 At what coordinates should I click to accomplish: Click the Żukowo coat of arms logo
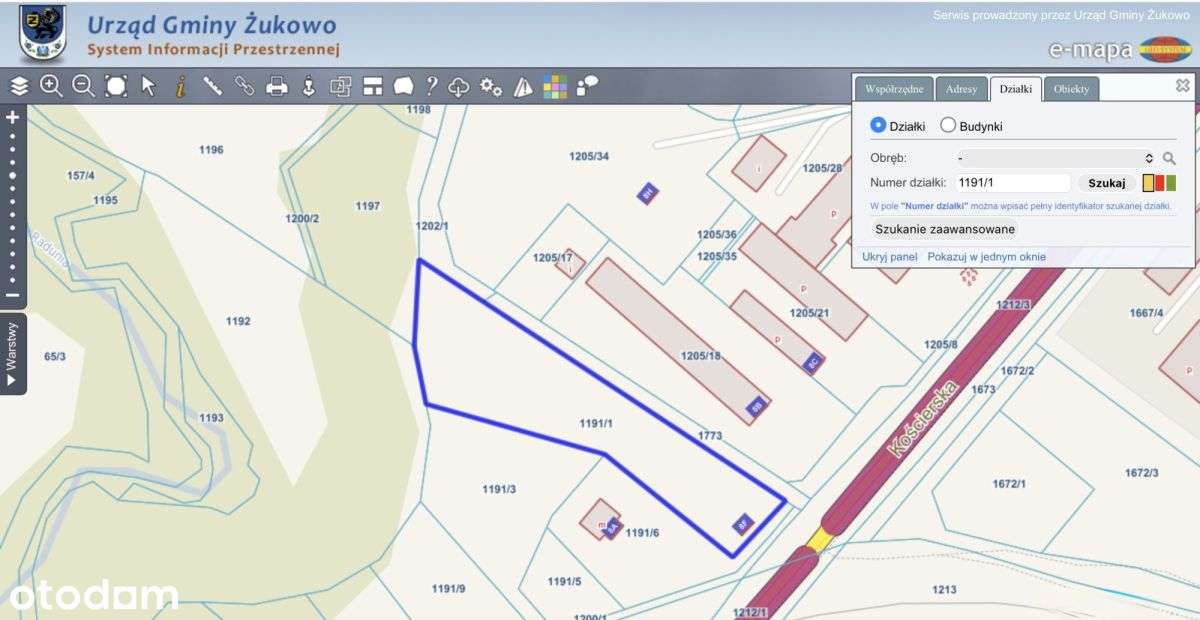point(43,33)
